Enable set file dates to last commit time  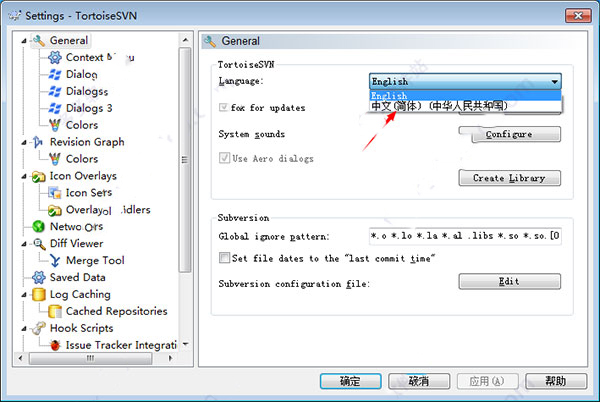224,257
